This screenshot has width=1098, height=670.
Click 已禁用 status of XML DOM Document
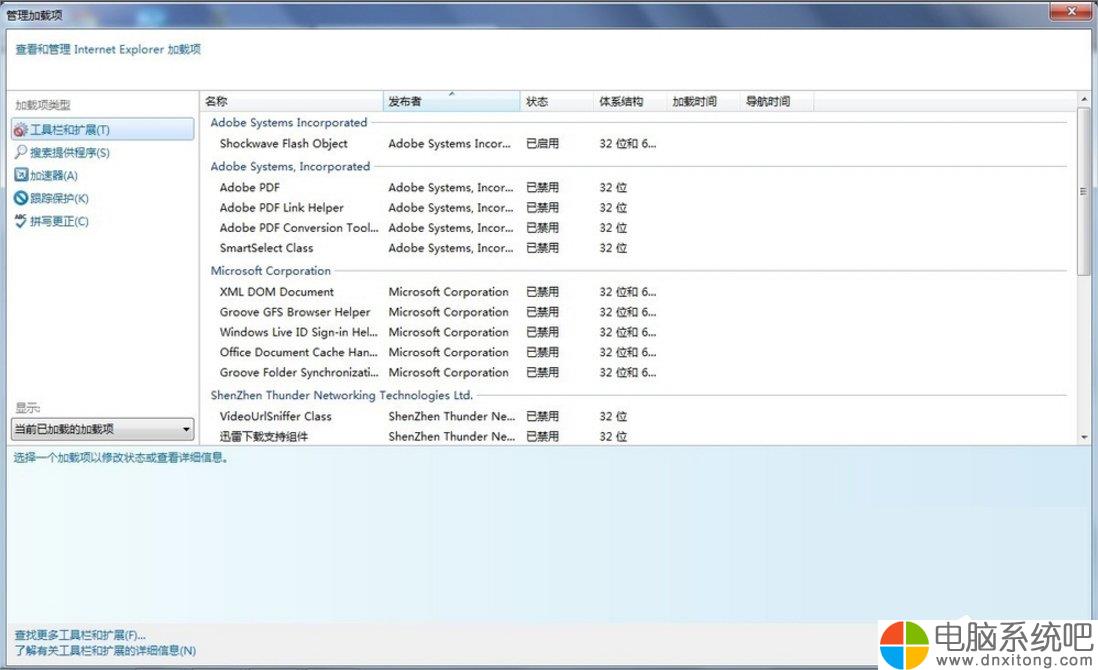coord(543,292)
